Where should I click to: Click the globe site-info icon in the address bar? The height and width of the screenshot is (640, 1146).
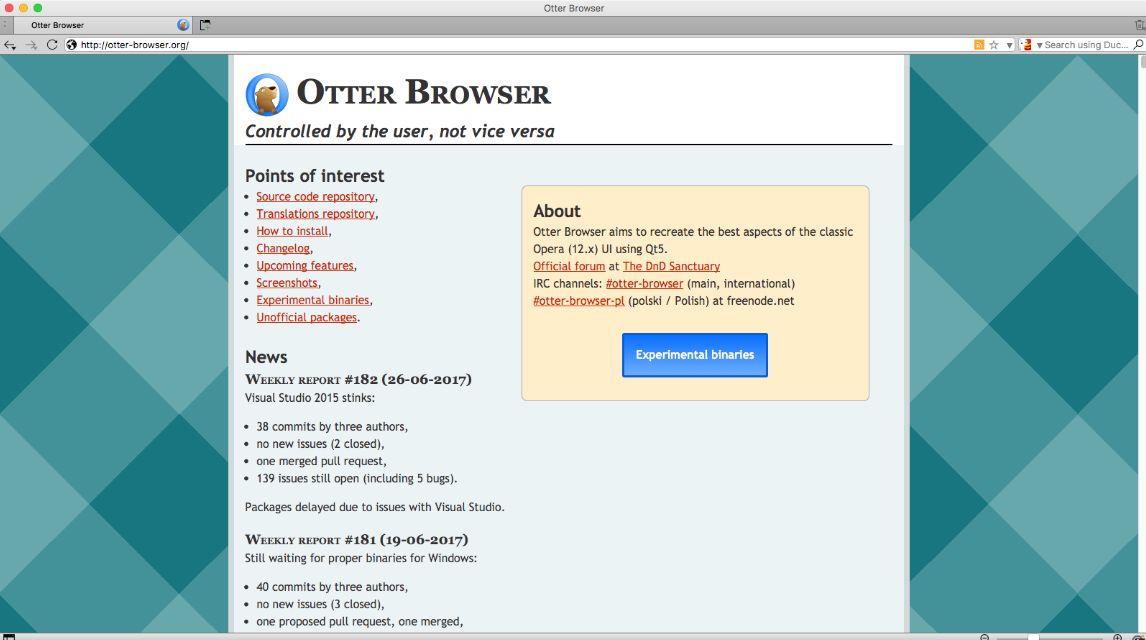[x=72, y=45]
